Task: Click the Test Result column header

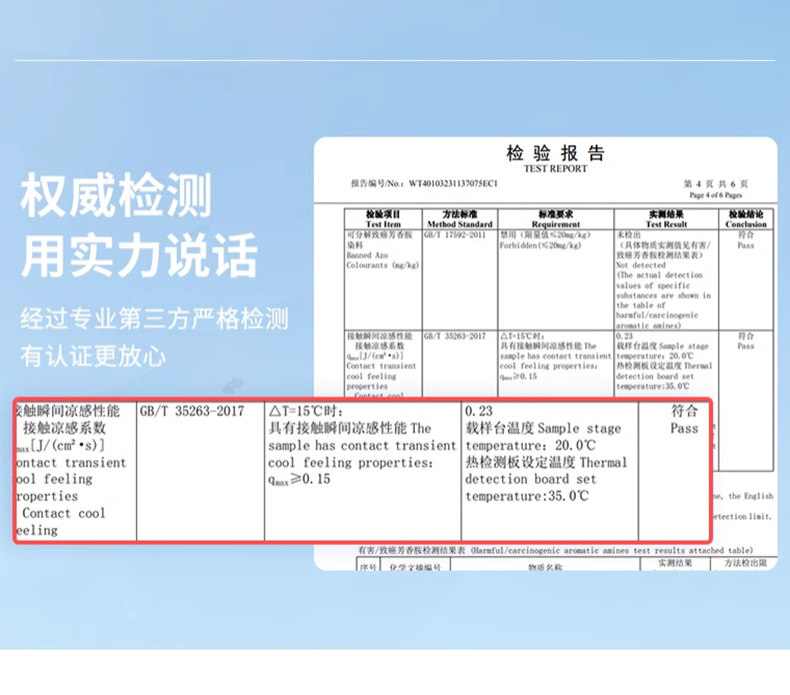Action: 666,219
